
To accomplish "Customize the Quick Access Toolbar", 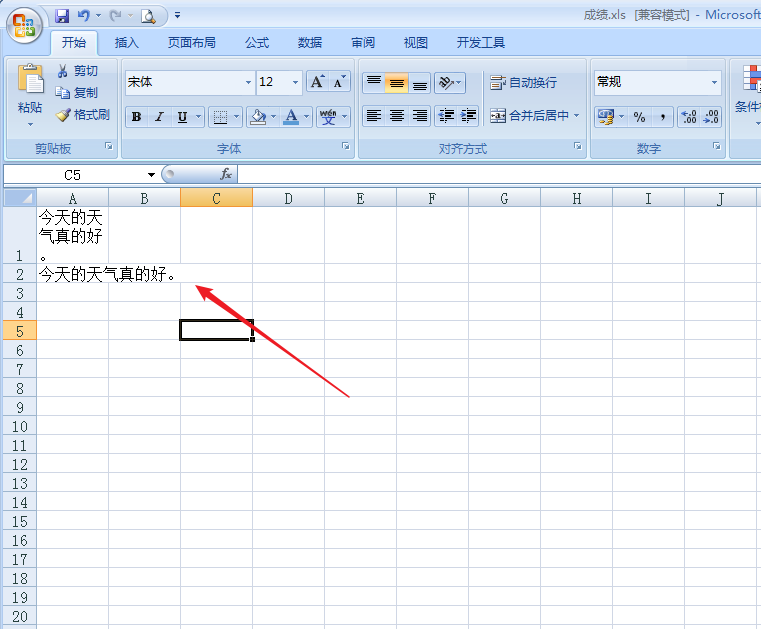I will click(178, 16).
